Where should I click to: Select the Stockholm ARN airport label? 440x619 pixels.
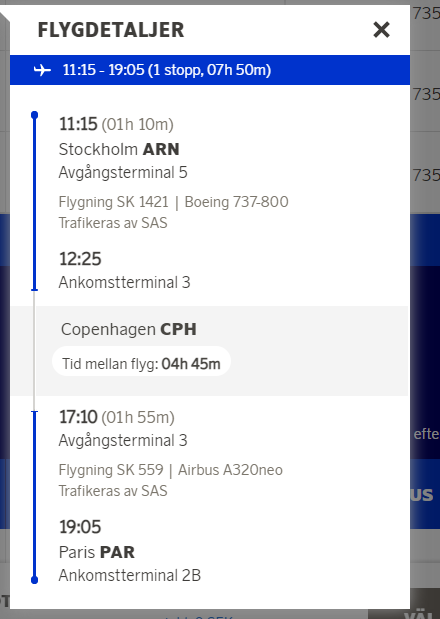tap(119, 149)
